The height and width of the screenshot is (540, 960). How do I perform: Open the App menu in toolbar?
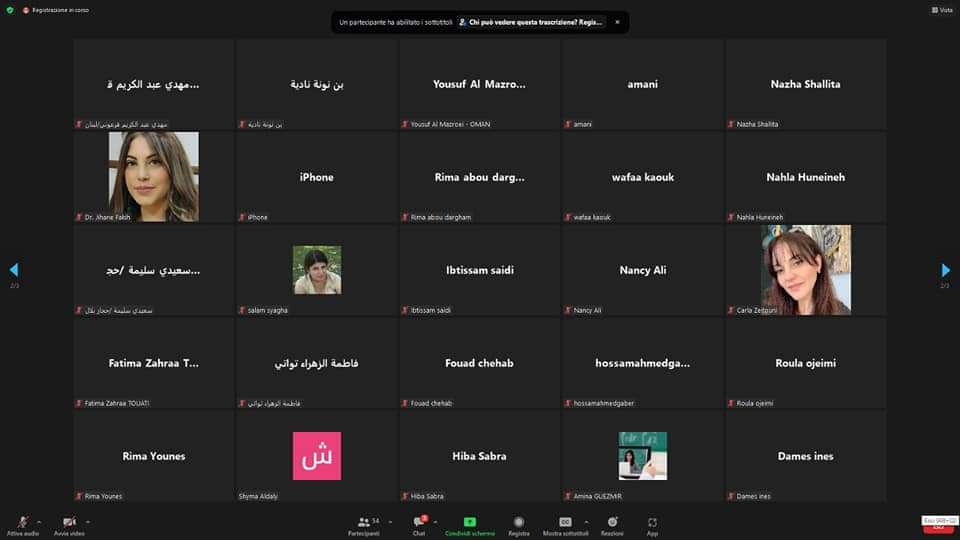(652, 525)
